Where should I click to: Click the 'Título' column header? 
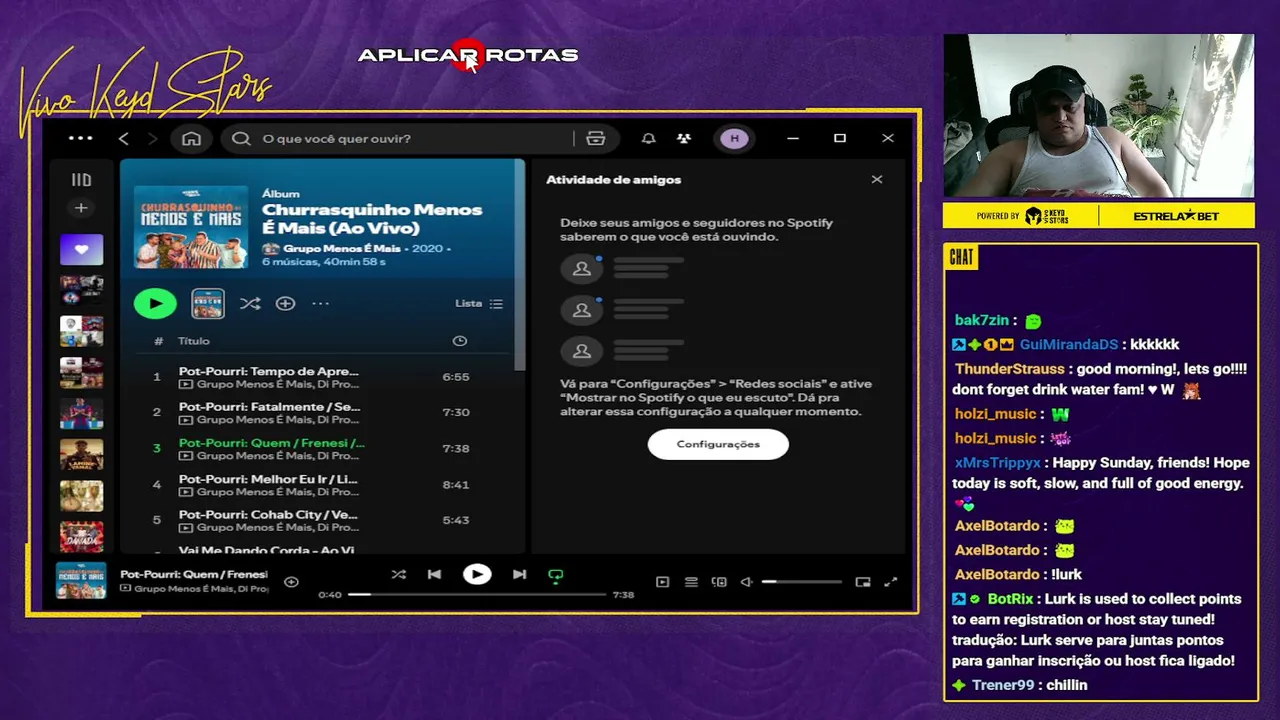pyautogui.click(x=194, y=341)
